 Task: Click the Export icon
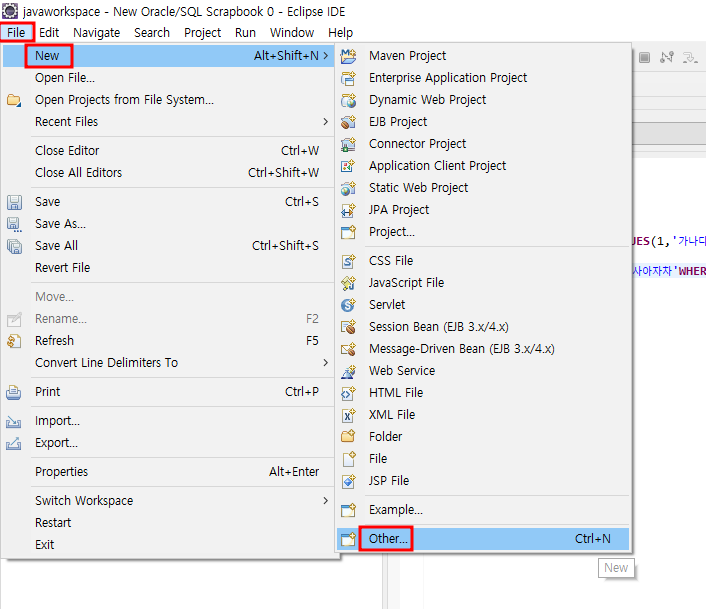pos(14,443)
